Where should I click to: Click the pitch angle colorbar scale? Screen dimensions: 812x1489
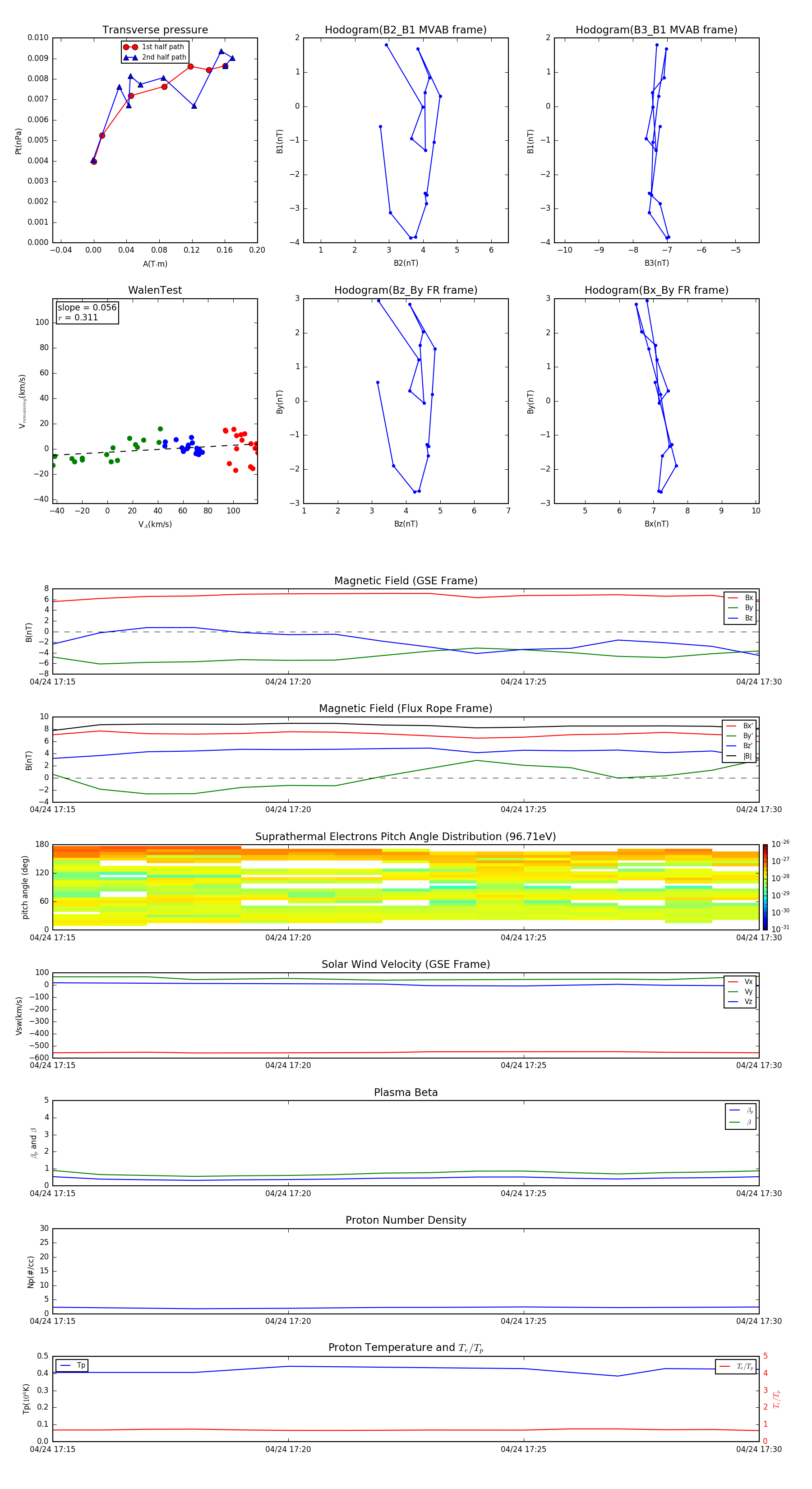[765, 887]
